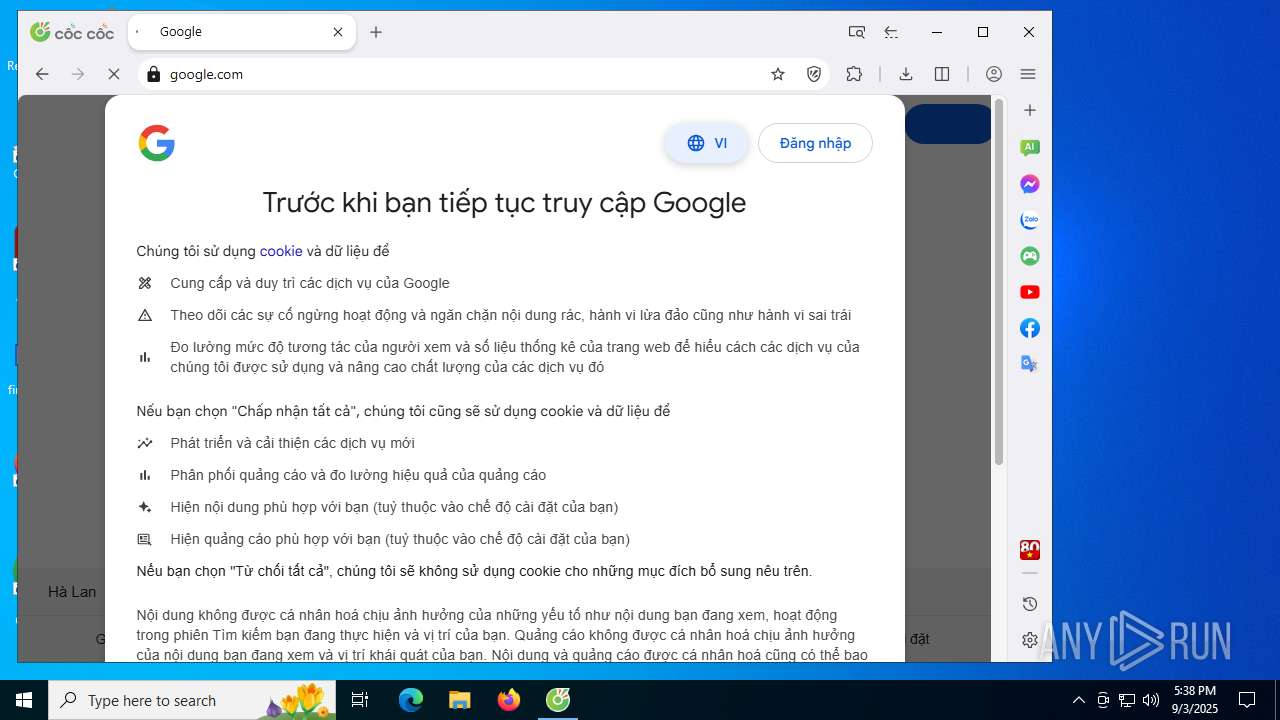This screenshot has height=720, width=1280.
Task: Open Facebook in the sidebar
Action: pyautogui.click(x=1030, y=328)
